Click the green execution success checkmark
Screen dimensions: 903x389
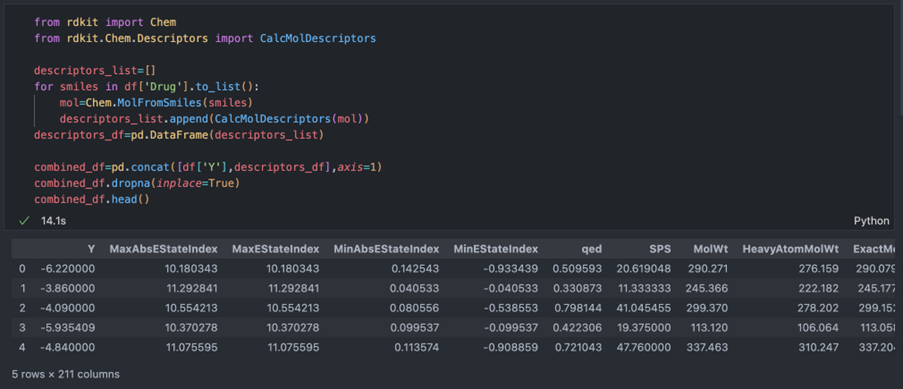[24, 221]
